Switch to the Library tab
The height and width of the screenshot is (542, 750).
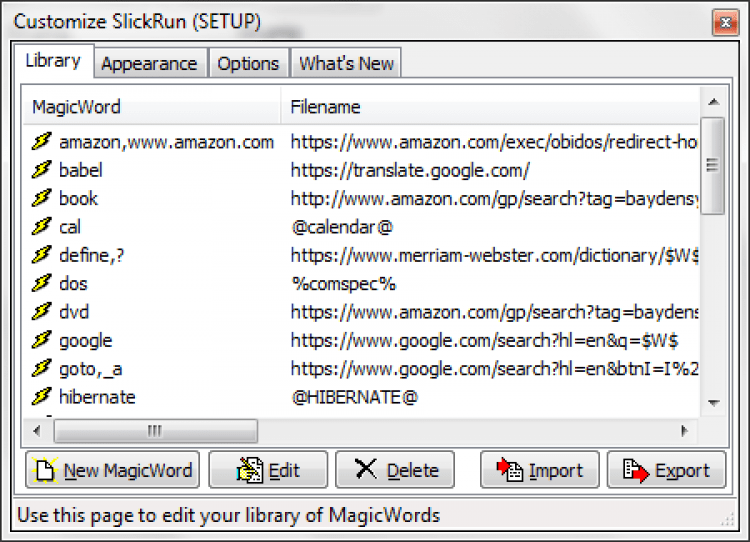53,61
